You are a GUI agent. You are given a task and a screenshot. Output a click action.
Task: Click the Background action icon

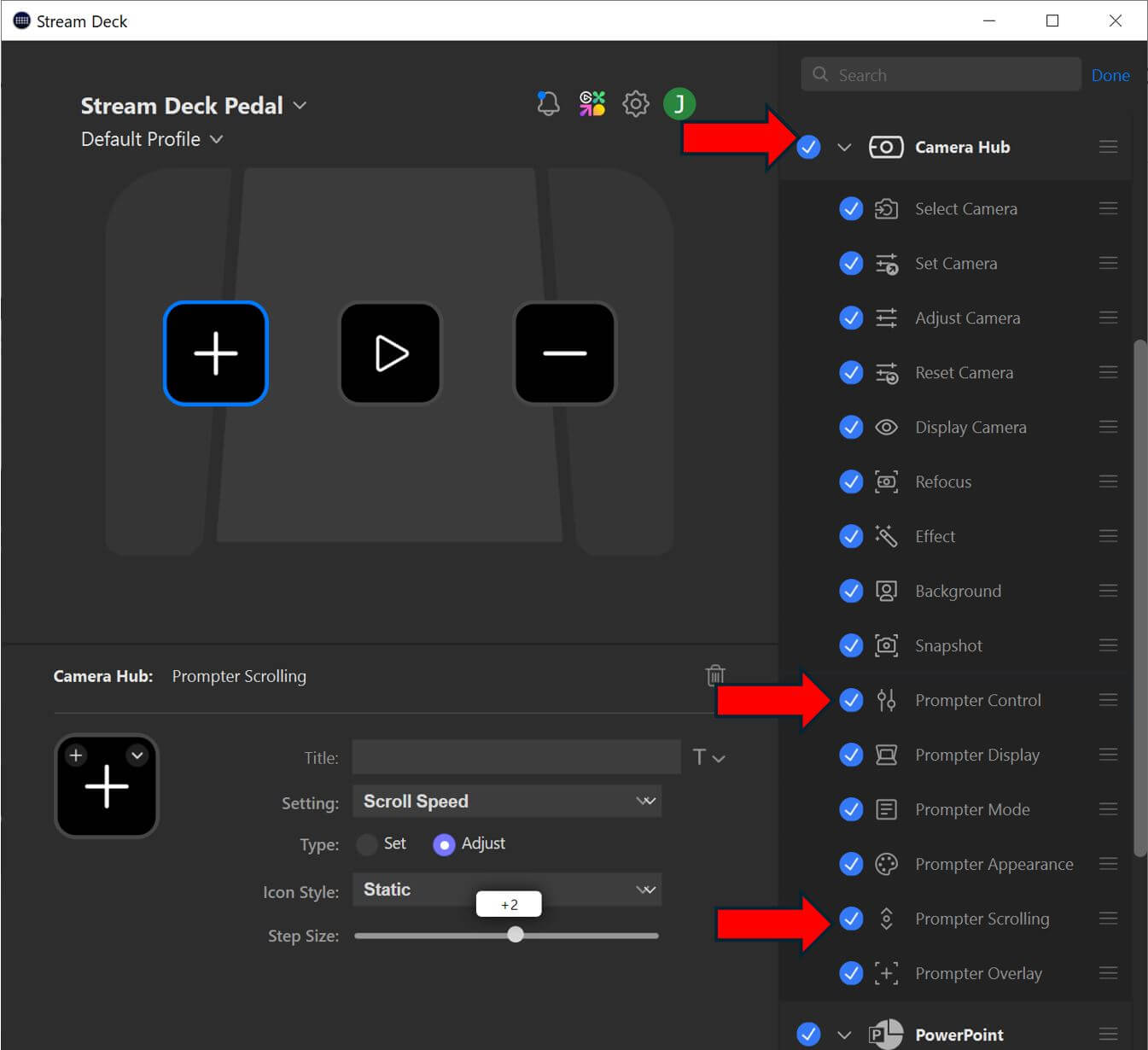pyautogui.click(x=887, y=591)
